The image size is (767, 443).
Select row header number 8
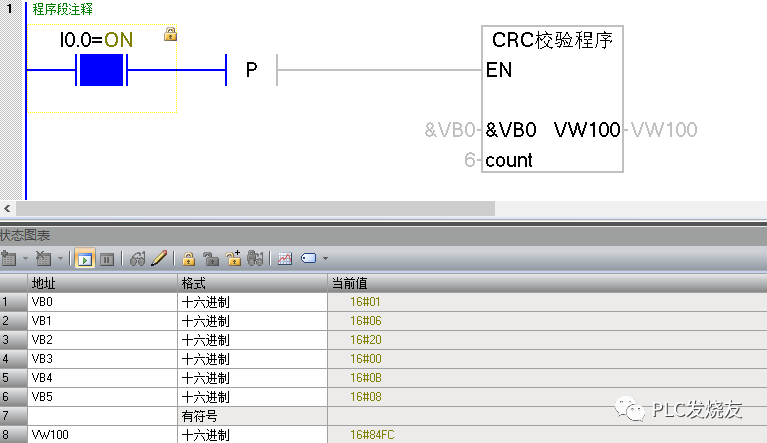[x=13, y=435]
